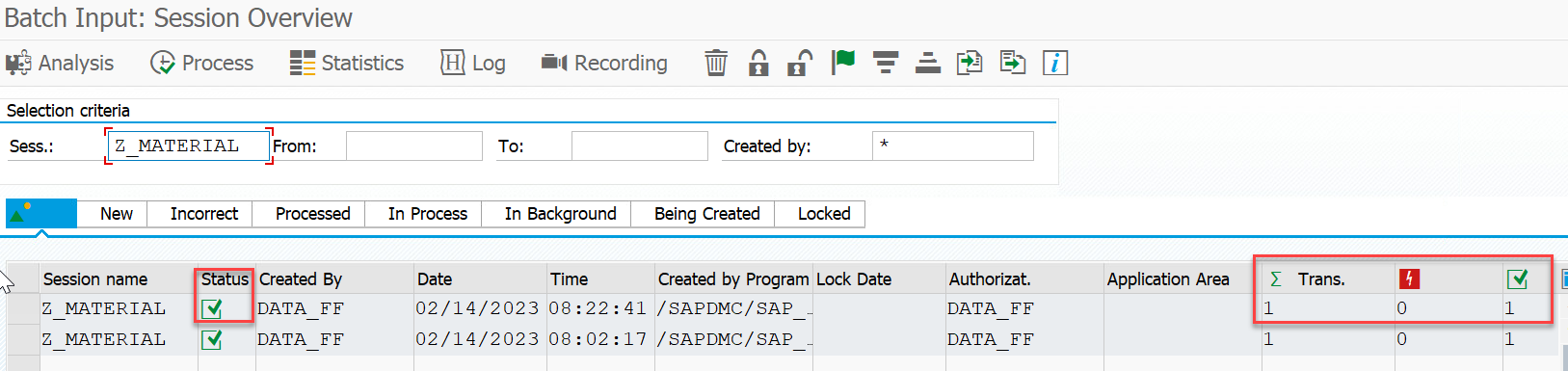This screenshot has height=371, width=1568.
Task: Click the 08:02:17 time cell
Action: point(598,339)
